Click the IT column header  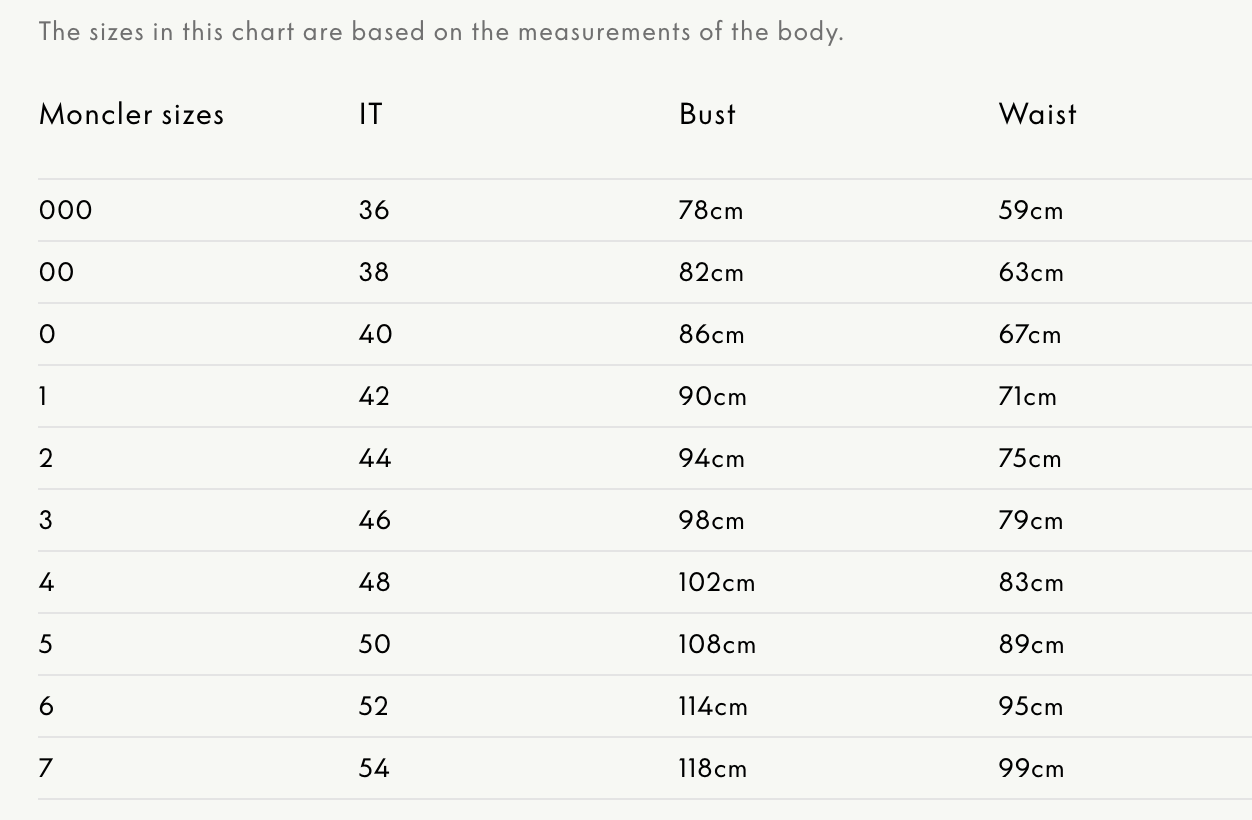point(370,114)
